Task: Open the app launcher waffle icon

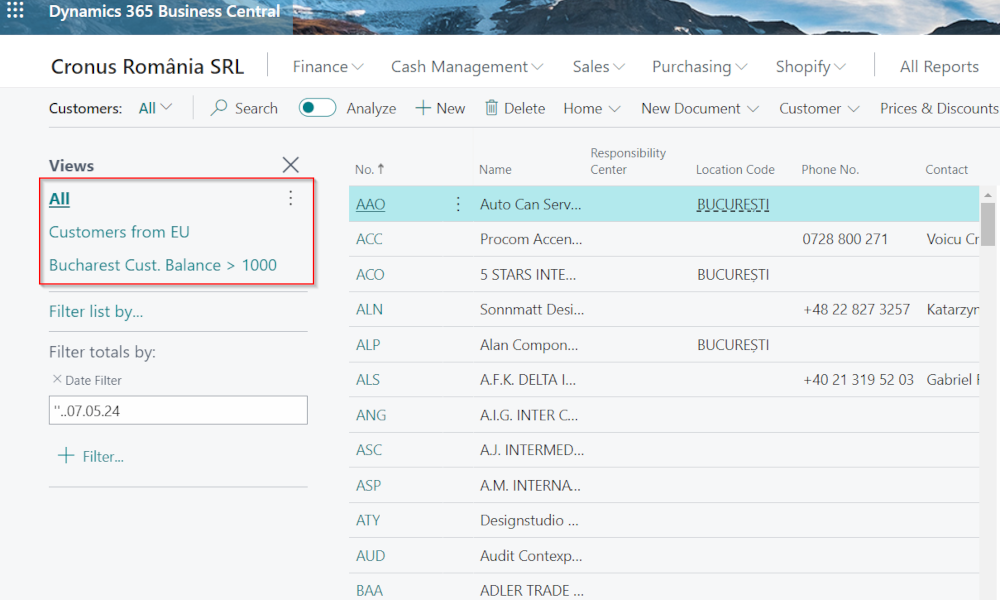Action: click(15, 10)
